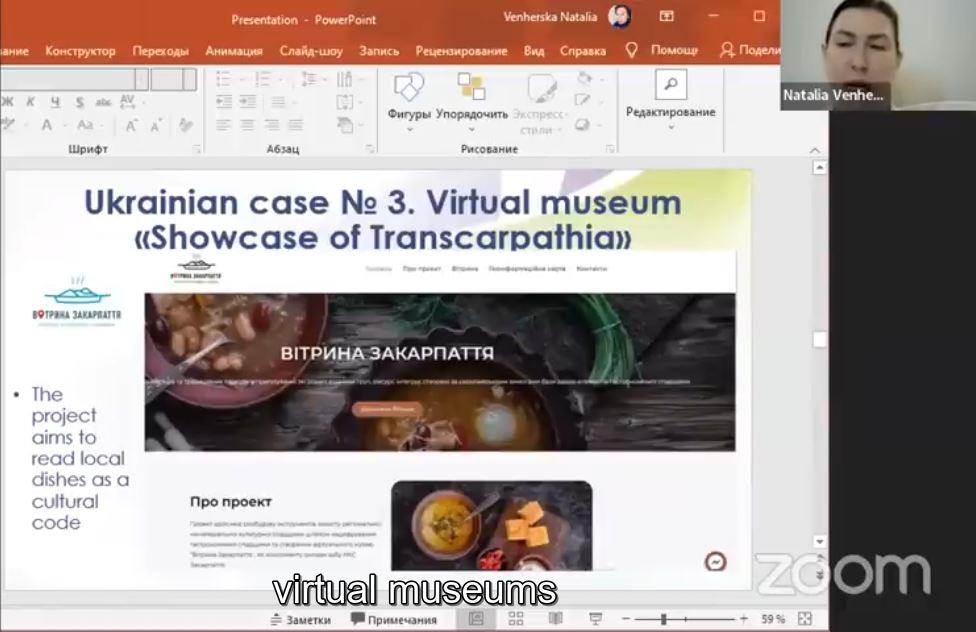Center the paragraph text

click(x=248, y=125)
